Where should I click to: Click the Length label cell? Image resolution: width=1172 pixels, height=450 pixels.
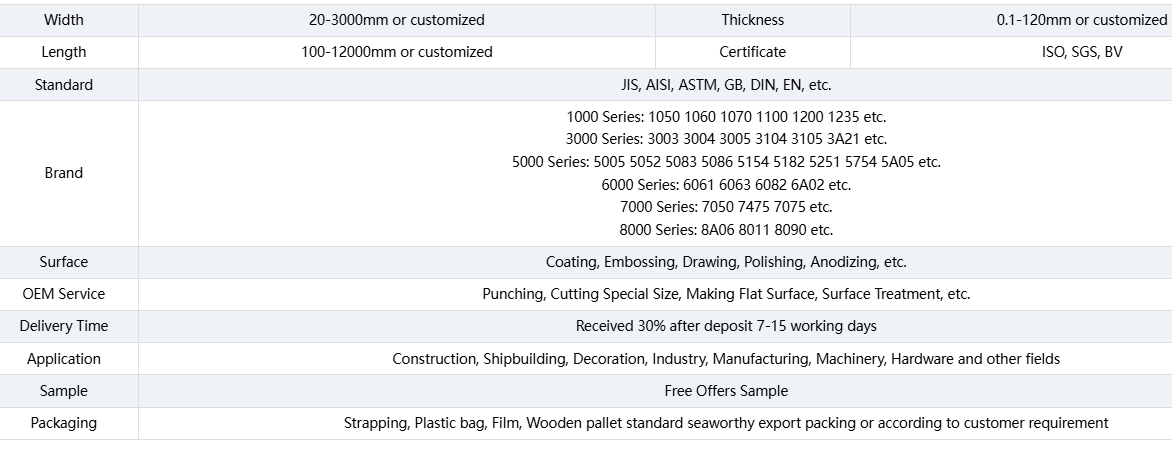(64, 52)
